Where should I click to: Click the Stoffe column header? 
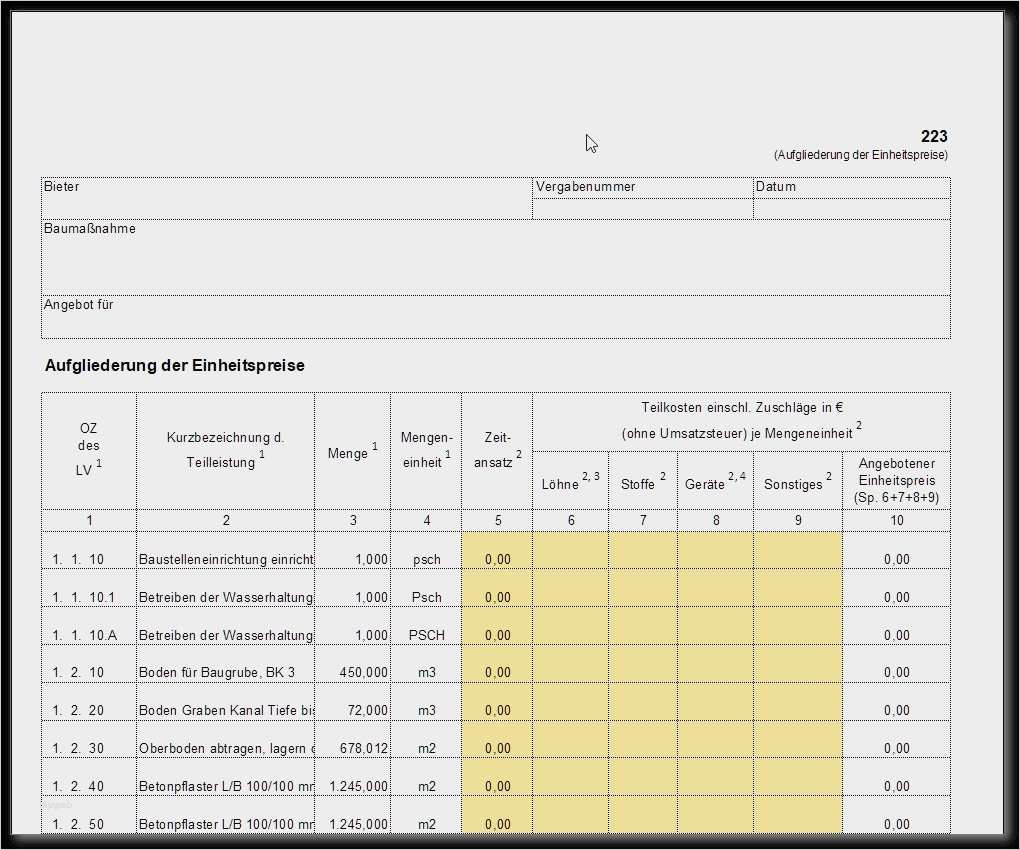(642, 481)
